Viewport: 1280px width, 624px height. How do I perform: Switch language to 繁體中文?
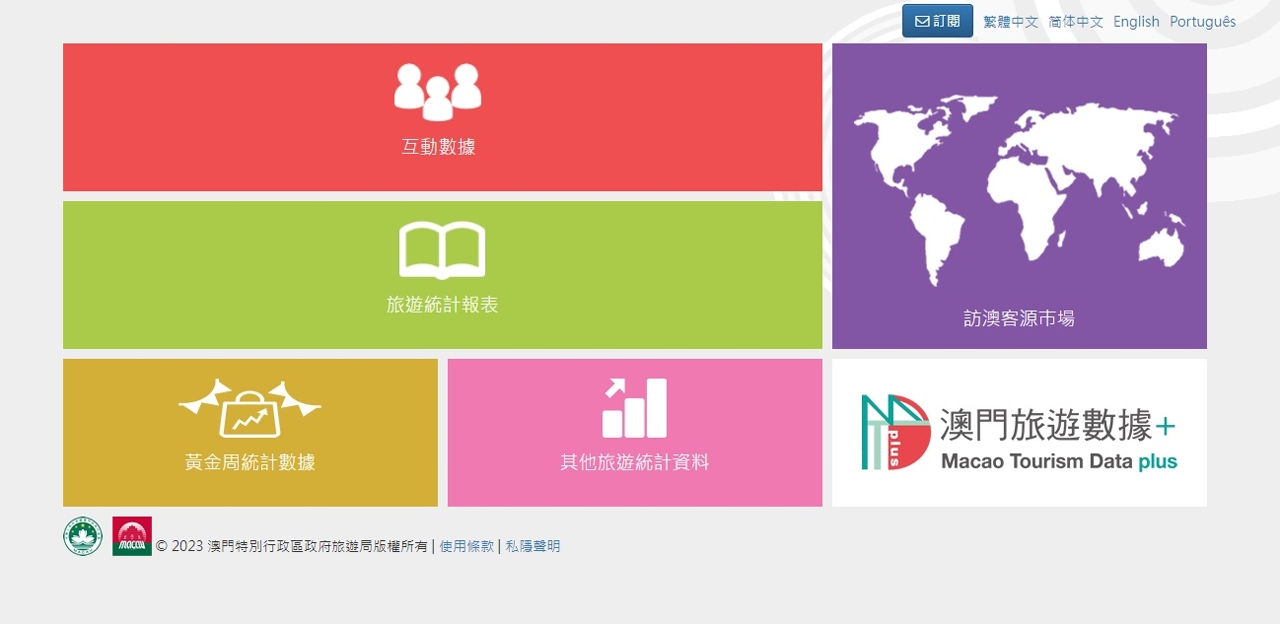pyautogui.click(x=1011, y=22)
